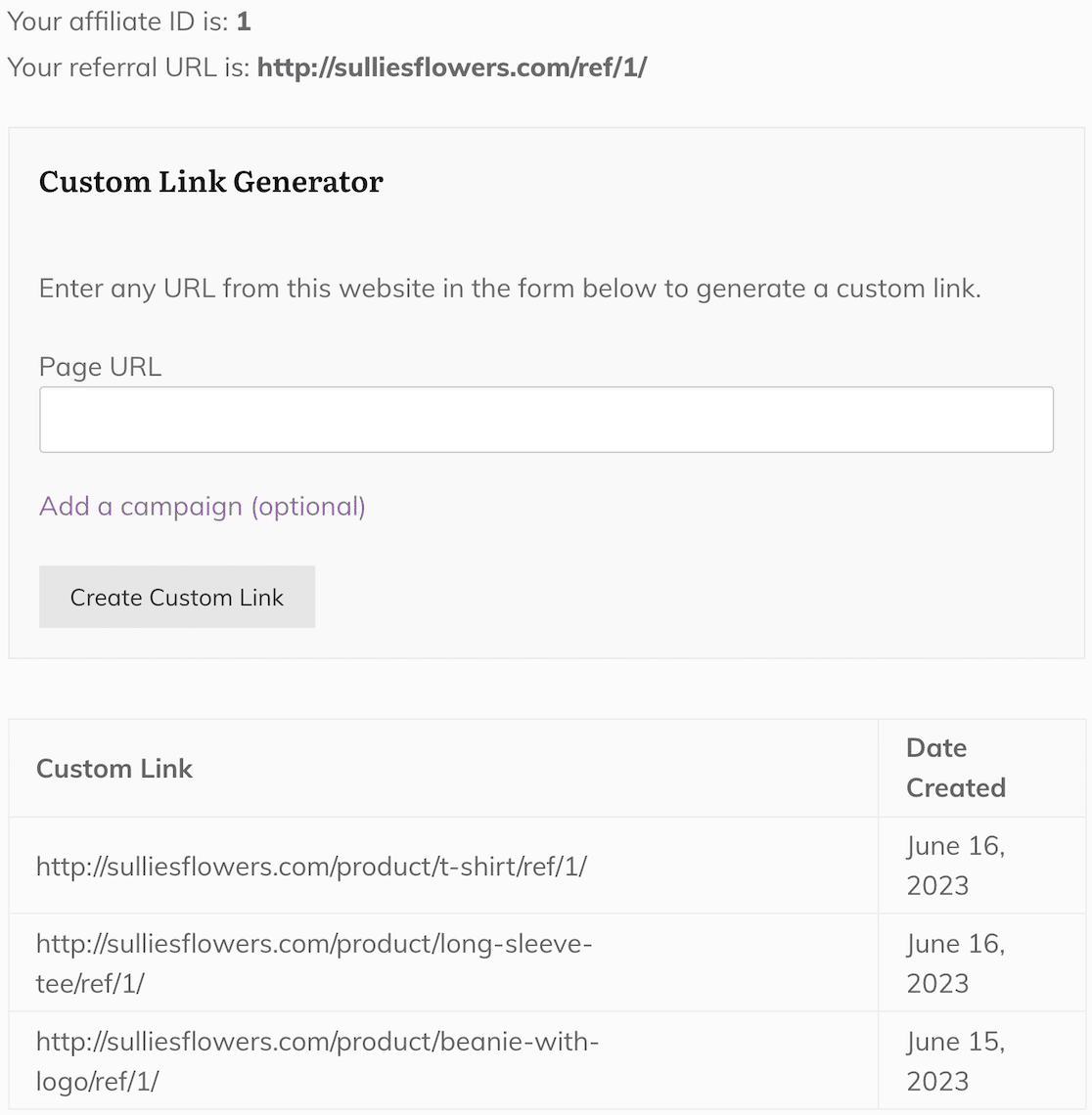Image resolution: width=1092 pixels, height=1115 pixels.
Task: Select the Date Created column header
Action: tap(955, 768)
